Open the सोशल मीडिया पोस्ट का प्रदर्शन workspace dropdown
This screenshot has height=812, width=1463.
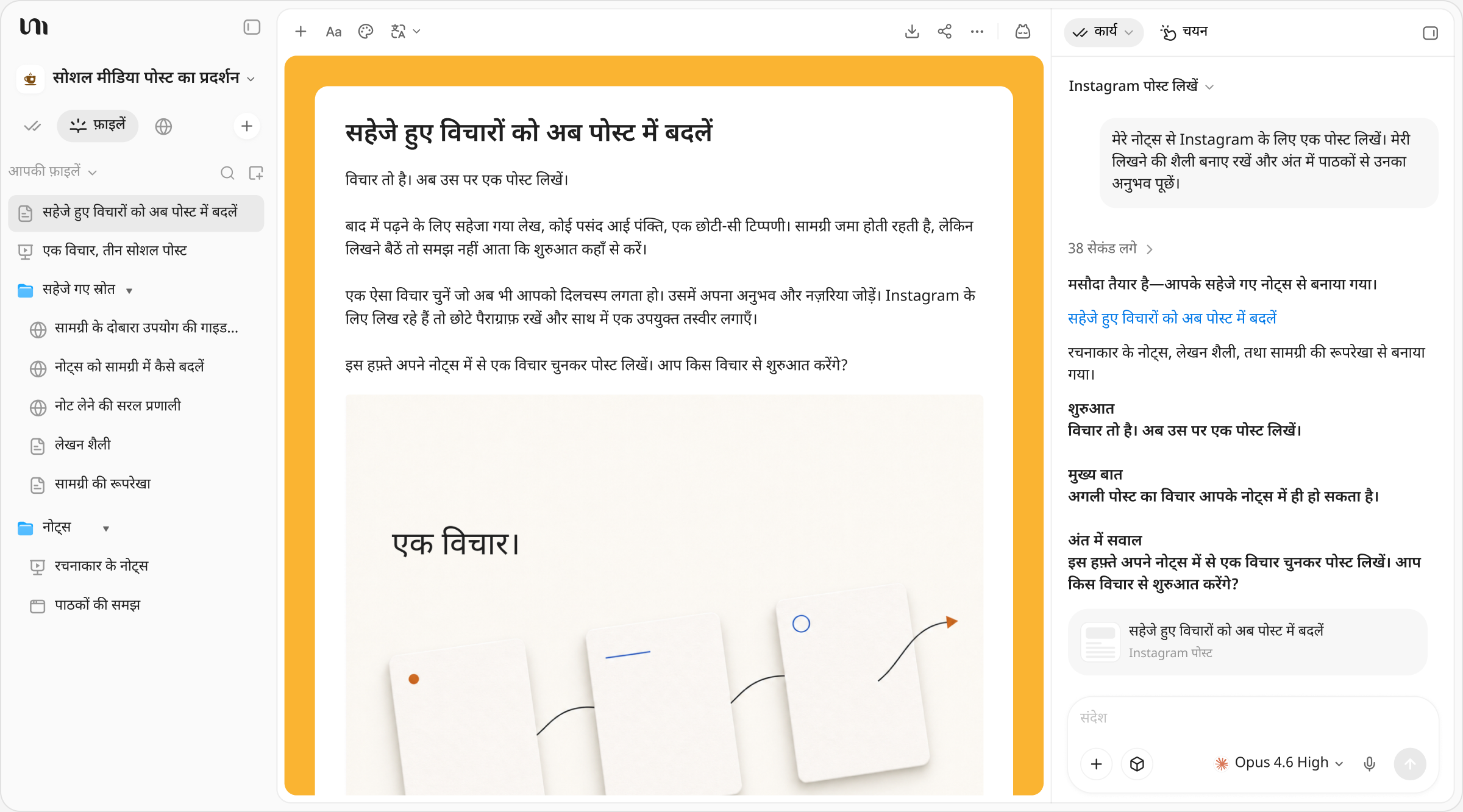coord(153,78)
